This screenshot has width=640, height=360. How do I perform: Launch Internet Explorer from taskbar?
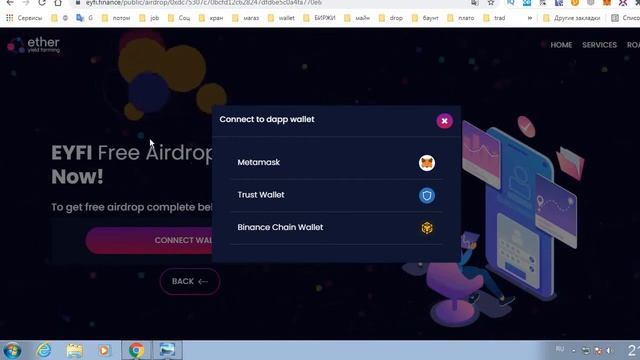(44, 350)
